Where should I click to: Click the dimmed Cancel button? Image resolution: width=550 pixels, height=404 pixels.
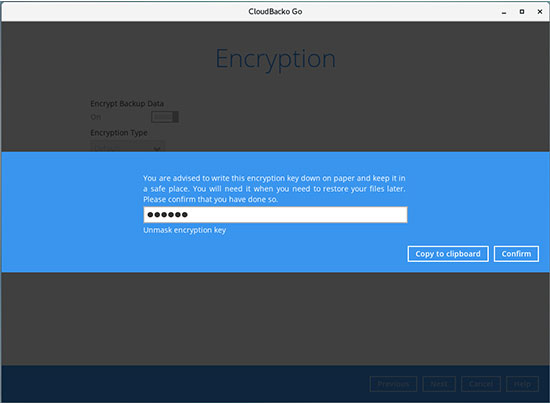pyautogui.click(x=481, y=384)
